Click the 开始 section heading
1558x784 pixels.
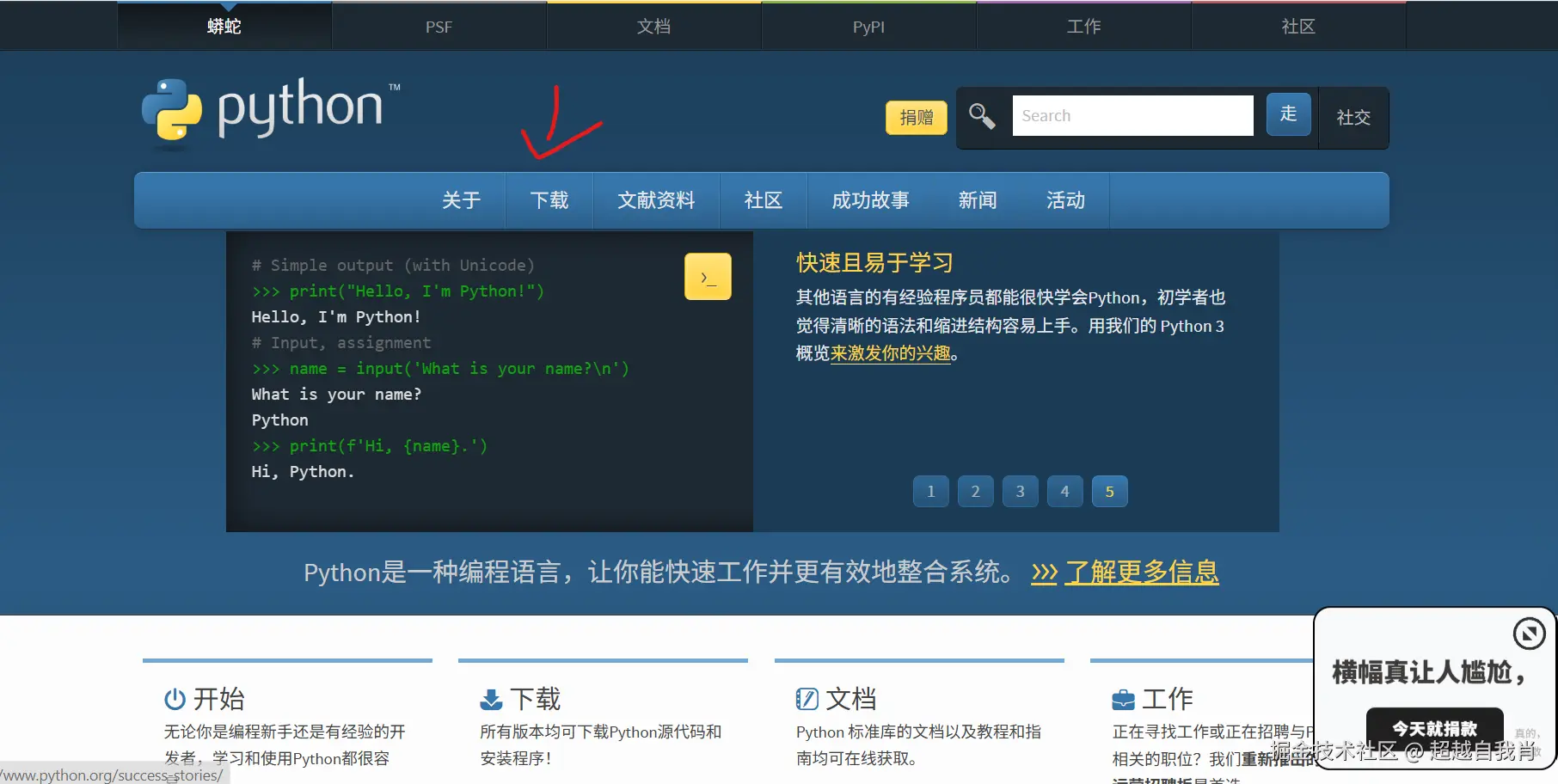(218, 699)
